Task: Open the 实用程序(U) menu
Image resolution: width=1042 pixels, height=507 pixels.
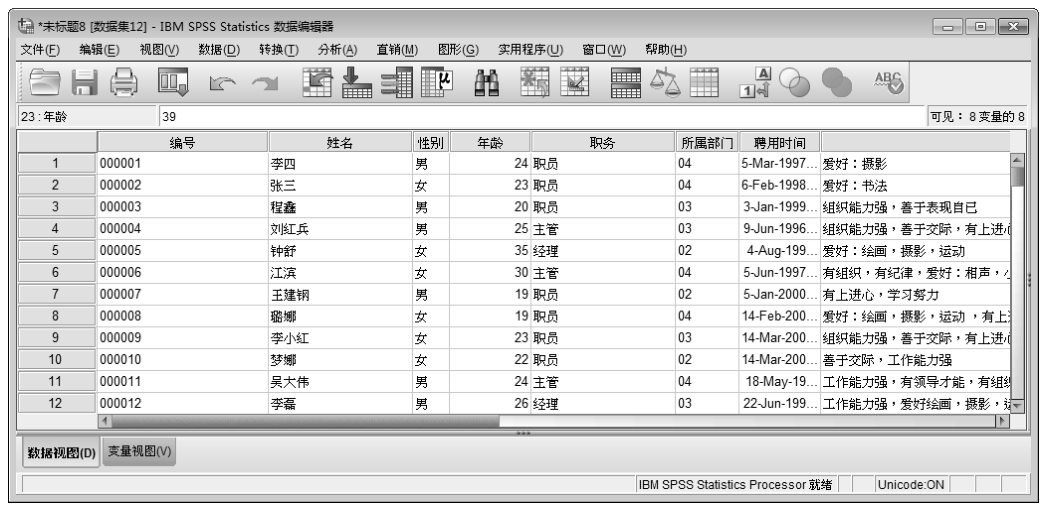Action: (531, 50)
